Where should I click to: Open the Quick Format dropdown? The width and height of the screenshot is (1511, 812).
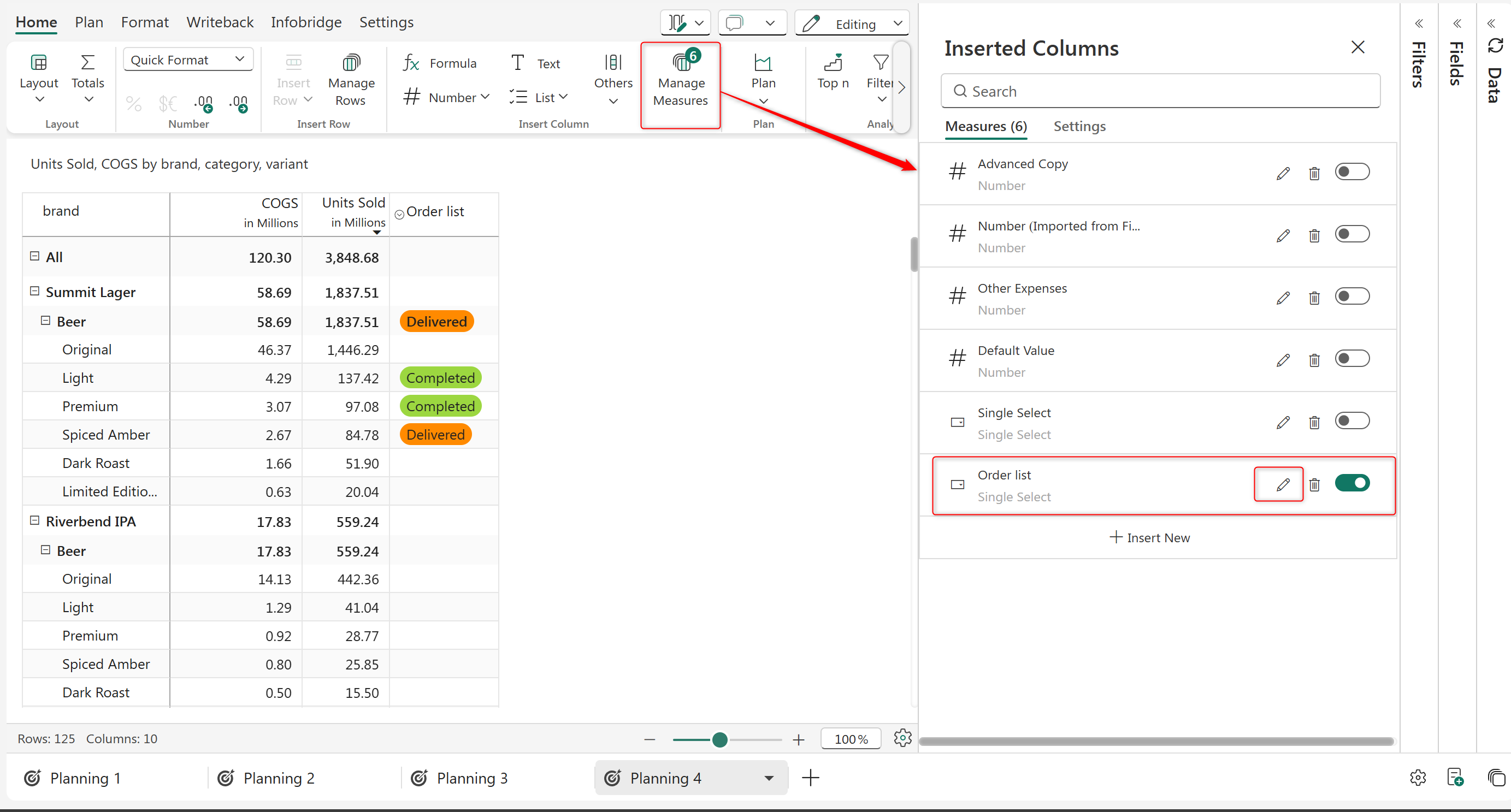[188, 60]
